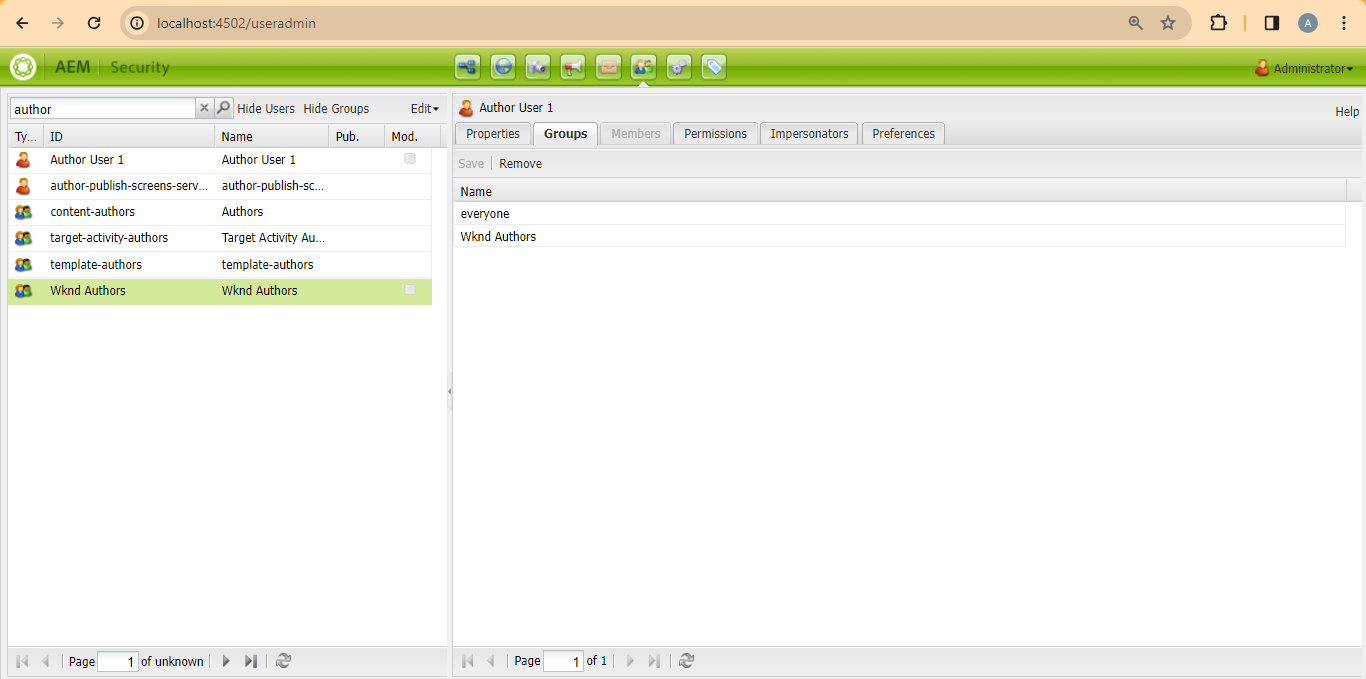Refresh the user list via refresh icon

[x=283, y=661]
